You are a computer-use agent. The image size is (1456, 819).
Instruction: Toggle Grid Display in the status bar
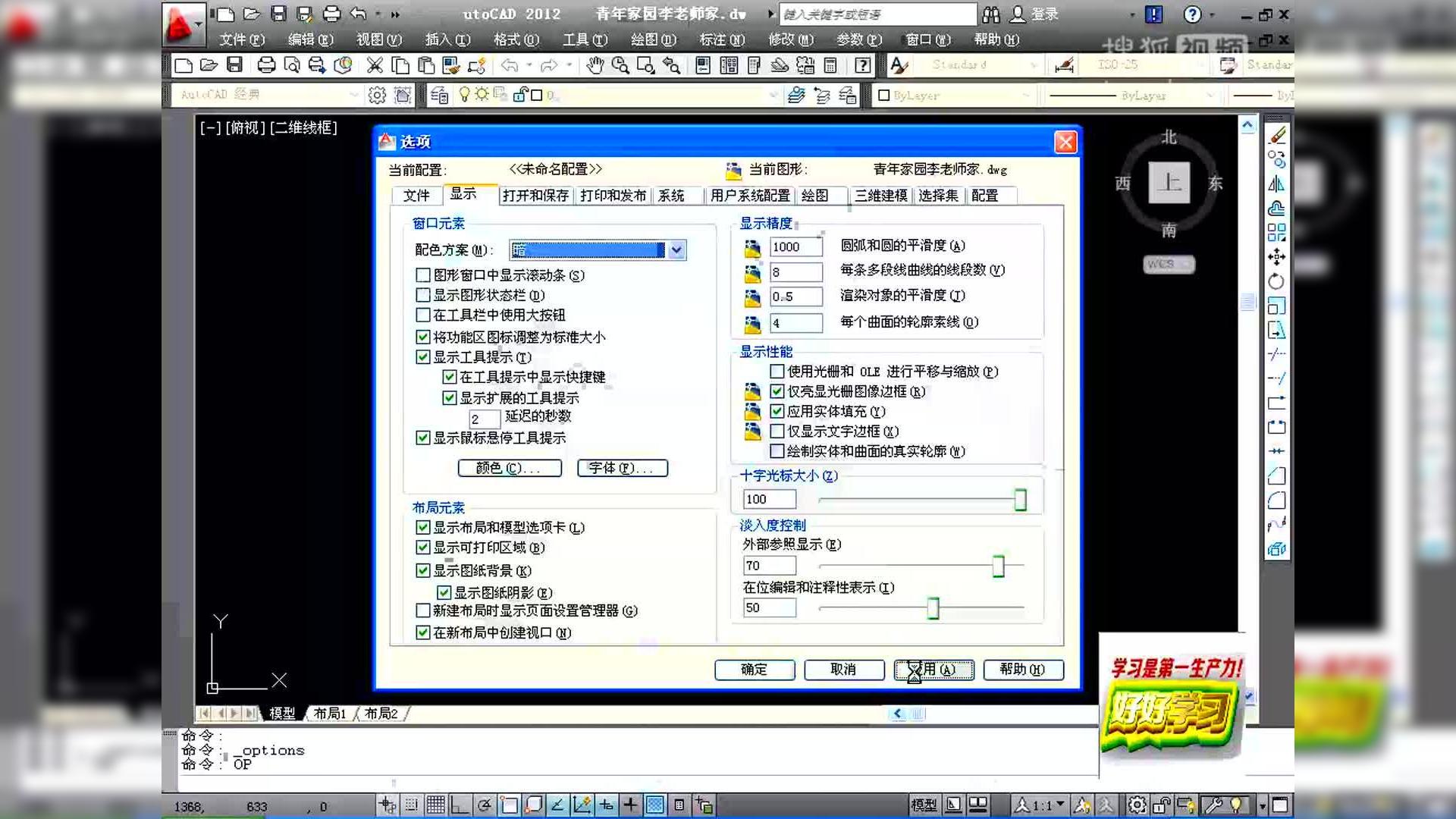437,806
